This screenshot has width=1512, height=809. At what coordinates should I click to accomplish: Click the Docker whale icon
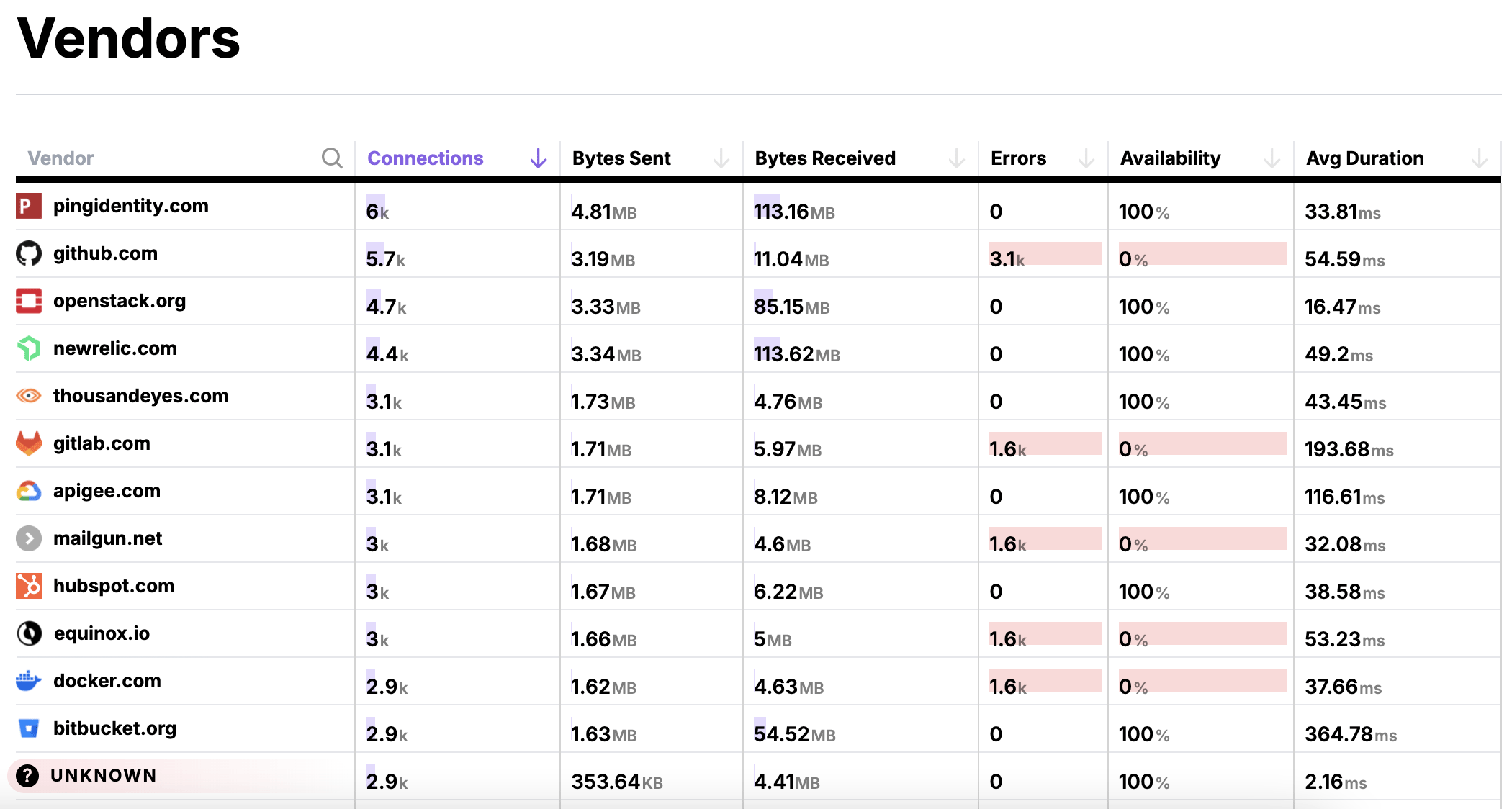pos(29,681)
